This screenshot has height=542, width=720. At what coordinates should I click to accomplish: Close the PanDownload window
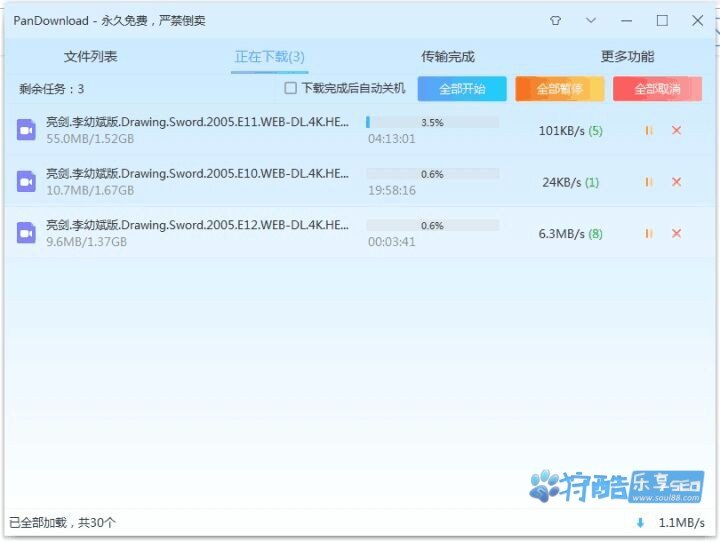coord(698,21)
